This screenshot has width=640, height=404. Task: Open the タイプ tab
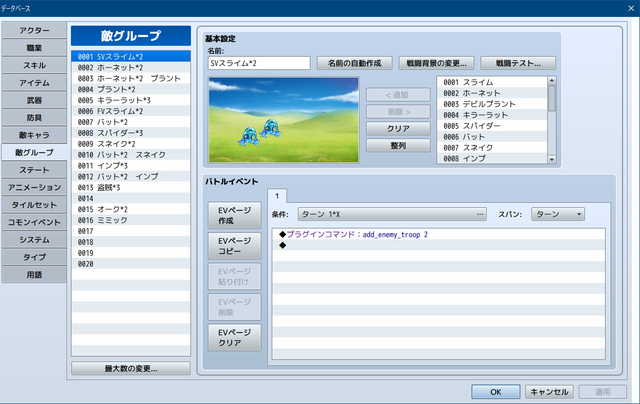34,257
